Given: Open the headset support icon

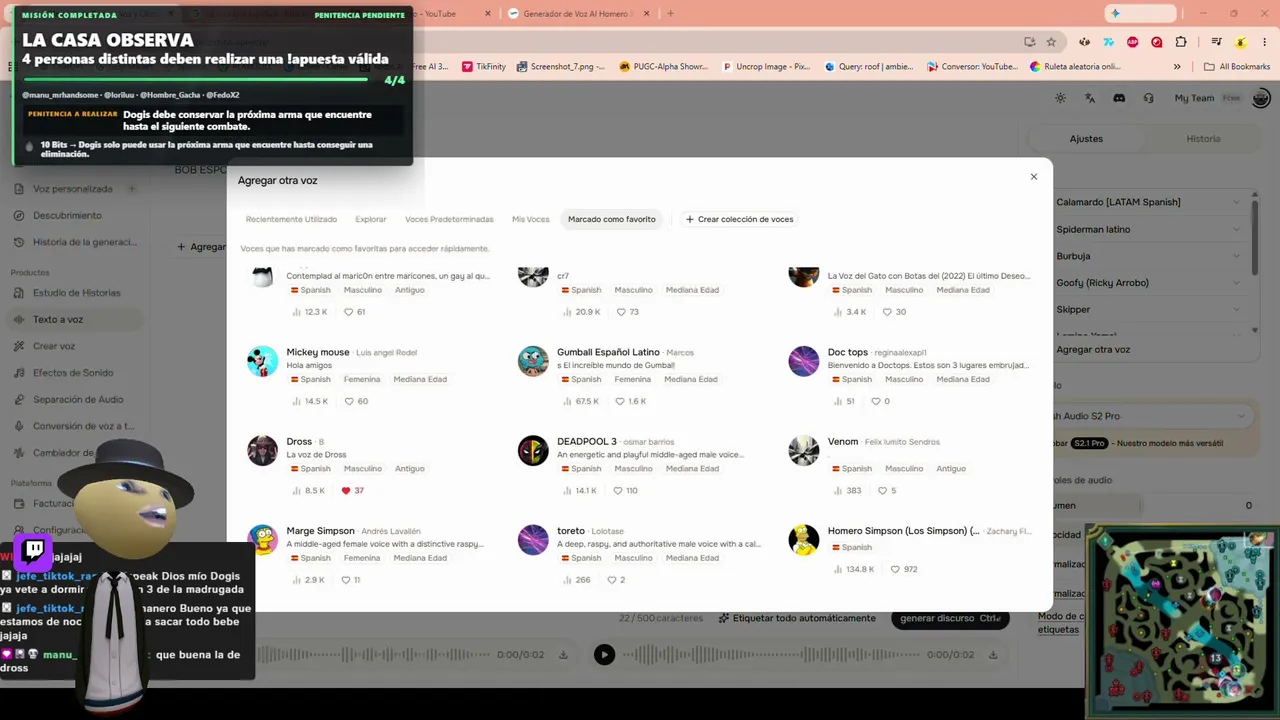Looking at the screenshot, I should [1148, 98].
